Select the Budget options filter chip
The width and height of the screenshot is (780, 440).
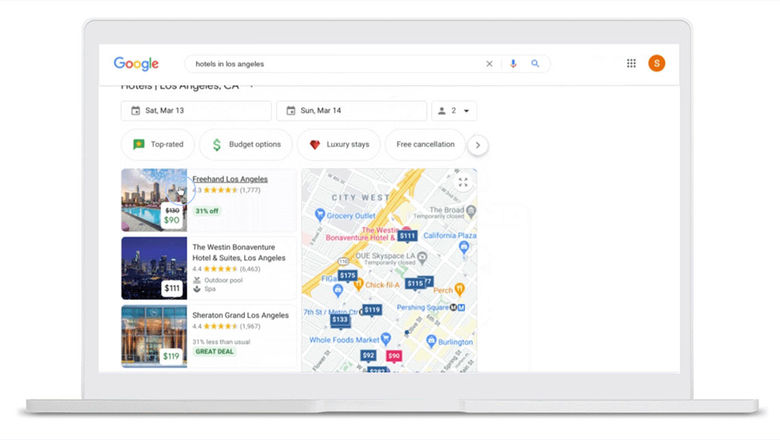tap(246, 145)
